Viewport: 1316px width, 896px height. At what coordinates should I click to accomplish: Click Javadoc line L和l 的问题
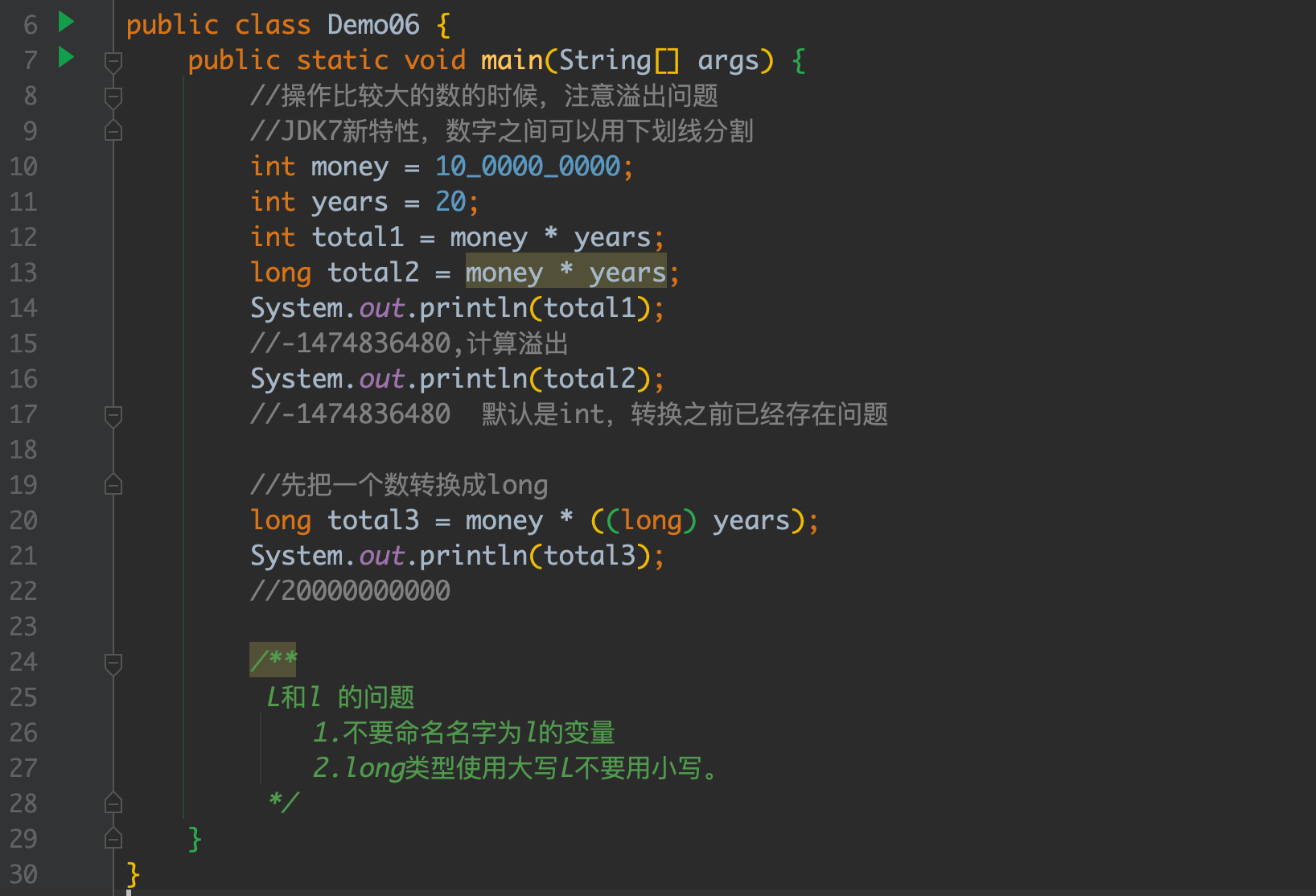pos(341,697)
